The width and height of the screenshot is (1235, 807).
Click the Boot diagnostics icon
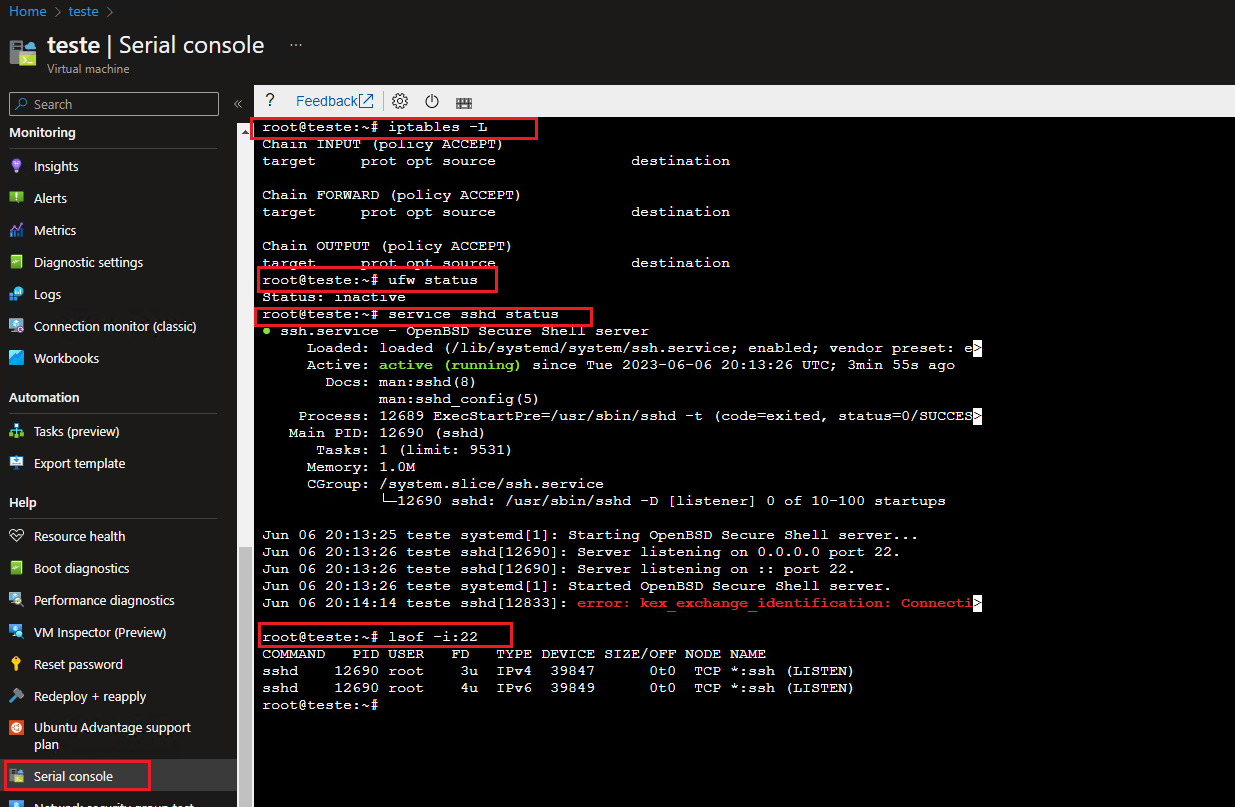point(16,568)
